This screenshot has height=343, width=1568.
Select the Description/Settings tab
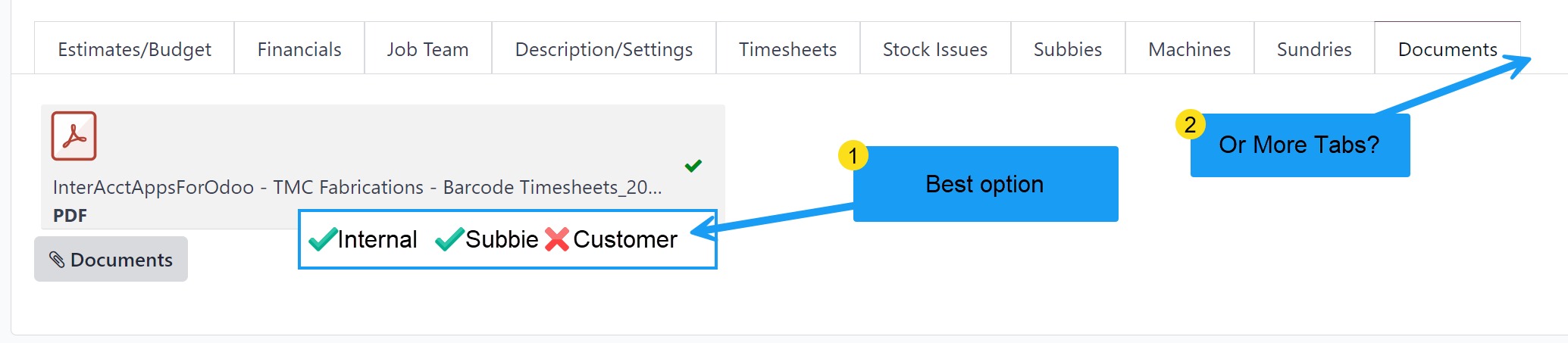(603, 49)
